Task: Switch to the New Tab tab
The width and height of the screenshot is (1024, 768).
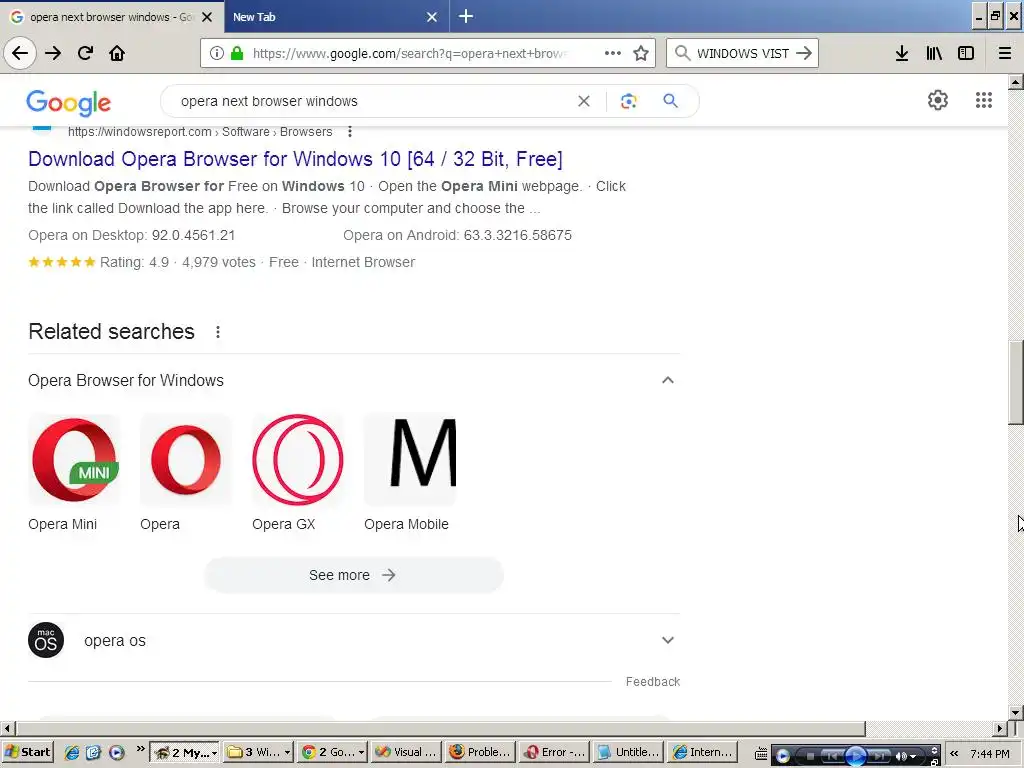Action: (x=336, y=17)
